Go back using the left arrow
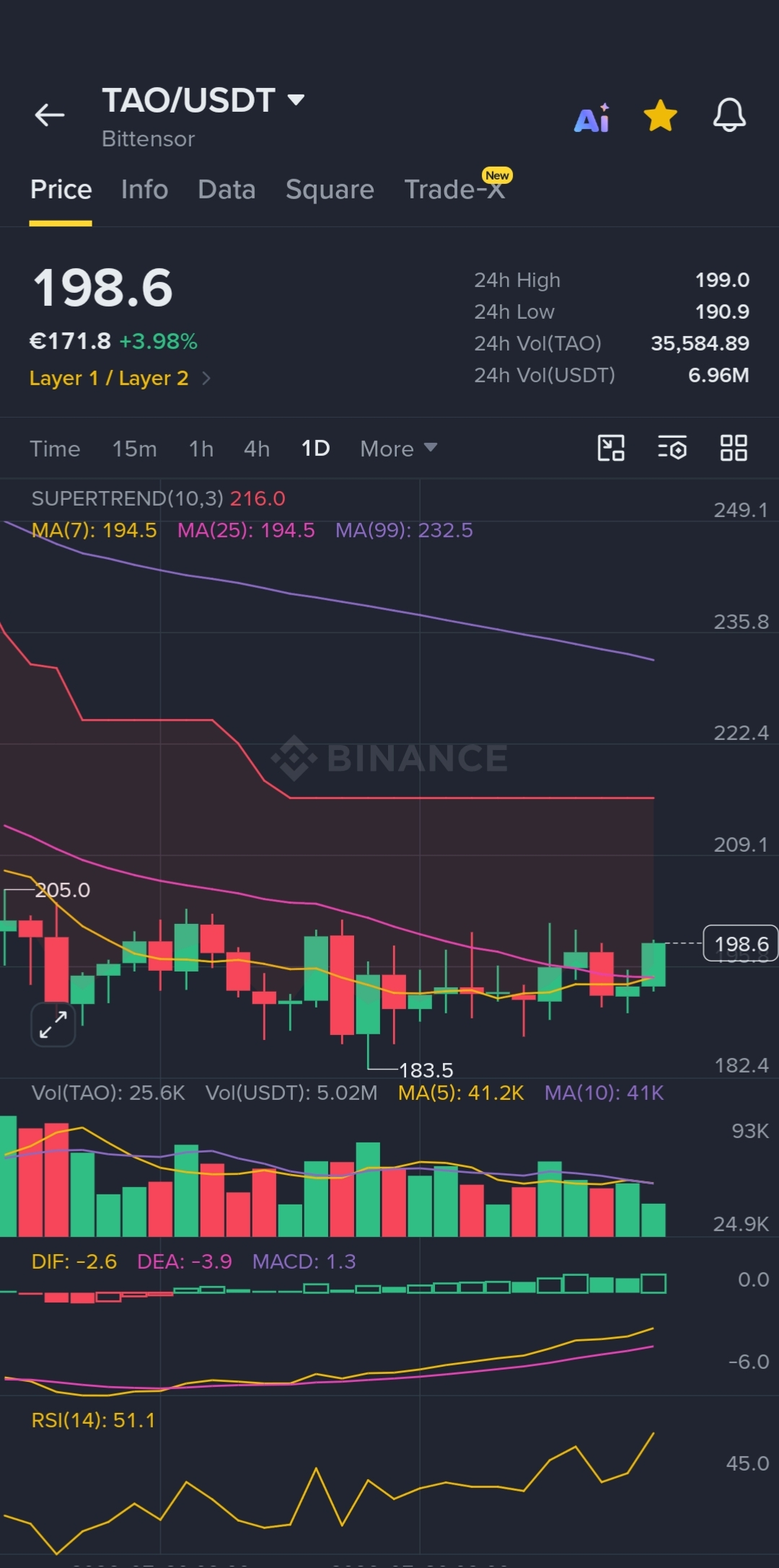Image resolution: width=779 pixels, height=1568 pixels. (50, 115)
